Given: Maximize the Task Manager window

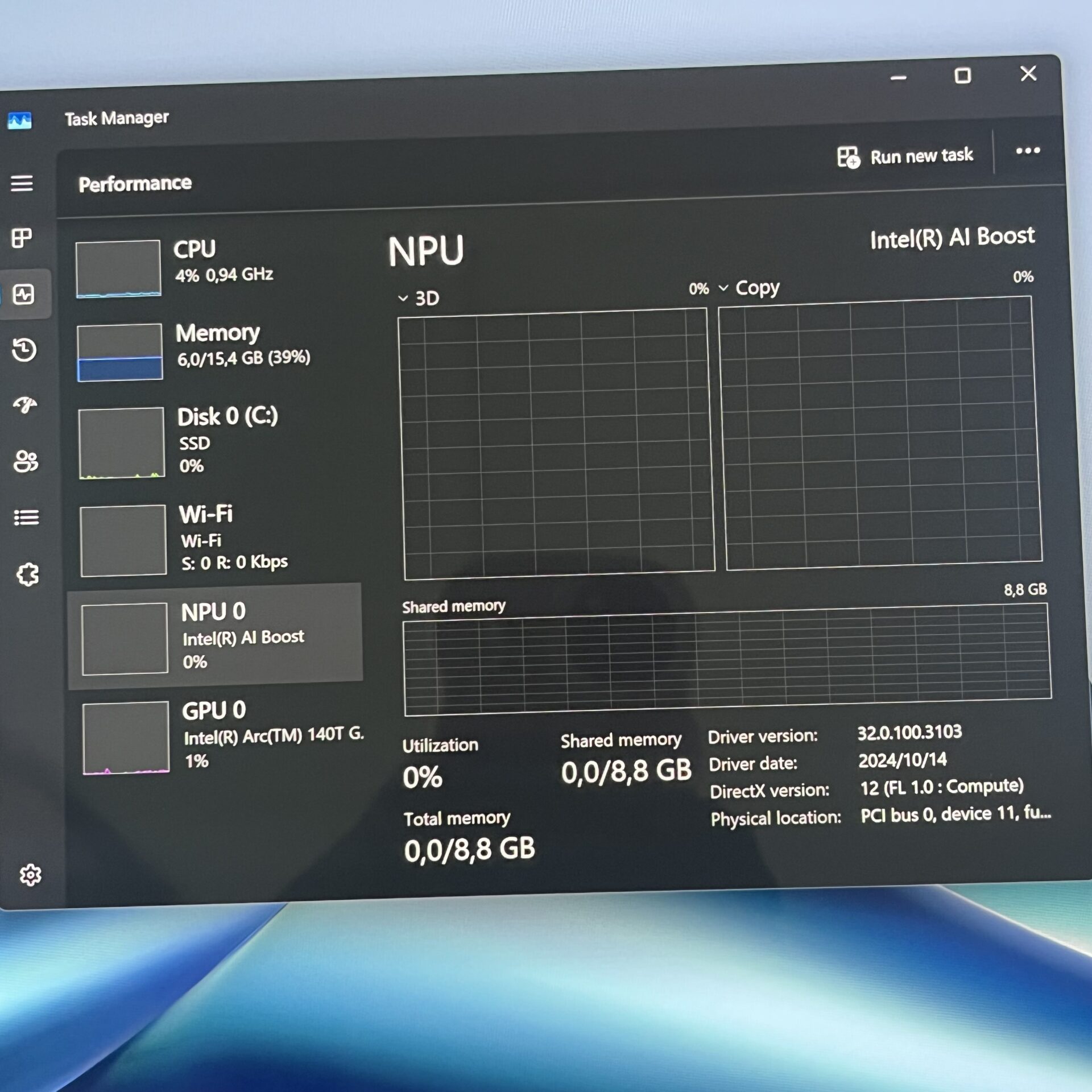Looking at the screenshot, I should pyautogui.click(x=962, y=76).
